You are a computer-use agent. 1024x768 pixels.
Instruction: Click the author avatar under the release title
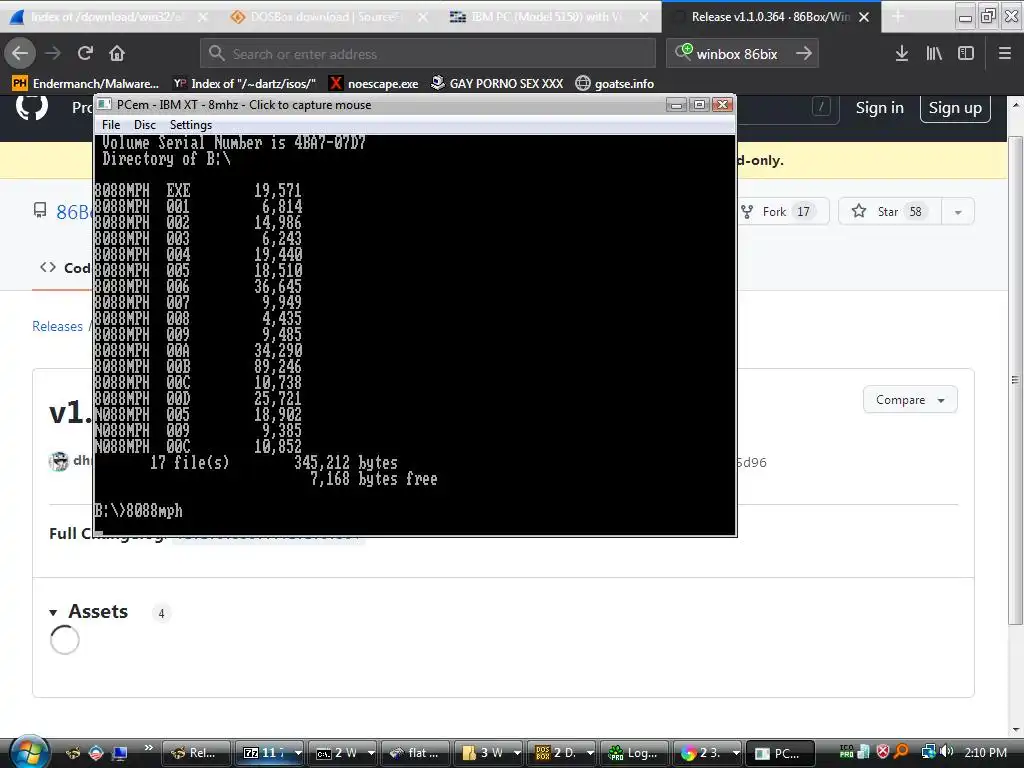pyautogui.click(x=59, y=461)
